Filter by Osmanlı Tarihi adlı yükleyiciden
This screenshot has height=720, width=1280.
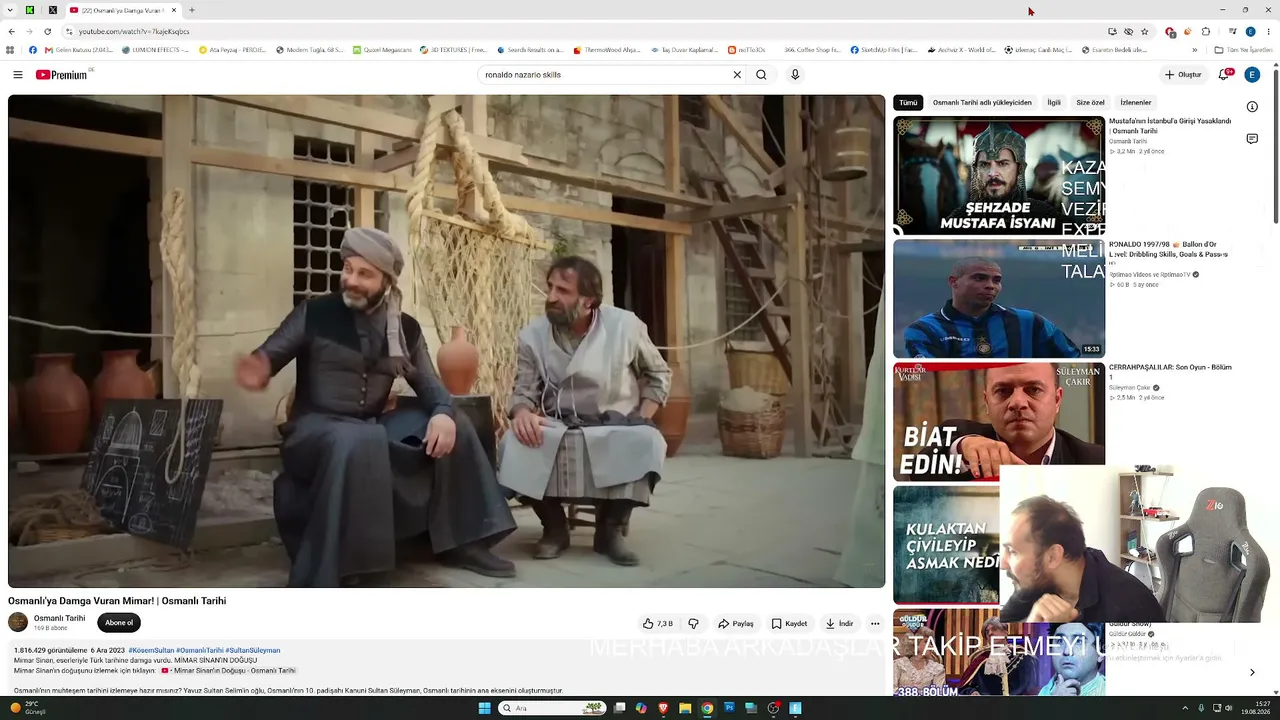tap(982, 103)
